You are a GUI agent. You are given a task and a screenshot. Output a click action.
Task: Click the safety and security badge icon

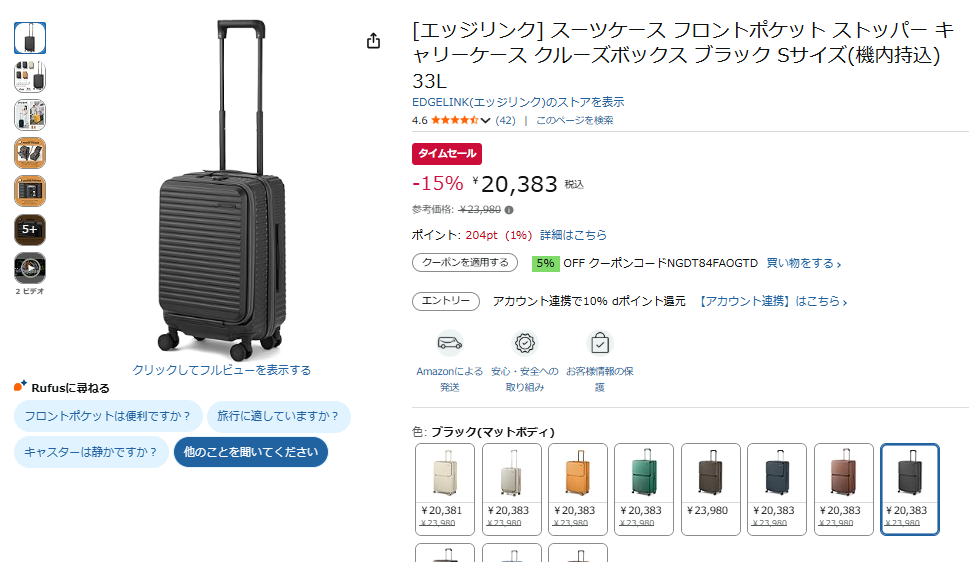pyautogui.click(x=525, y=344)
